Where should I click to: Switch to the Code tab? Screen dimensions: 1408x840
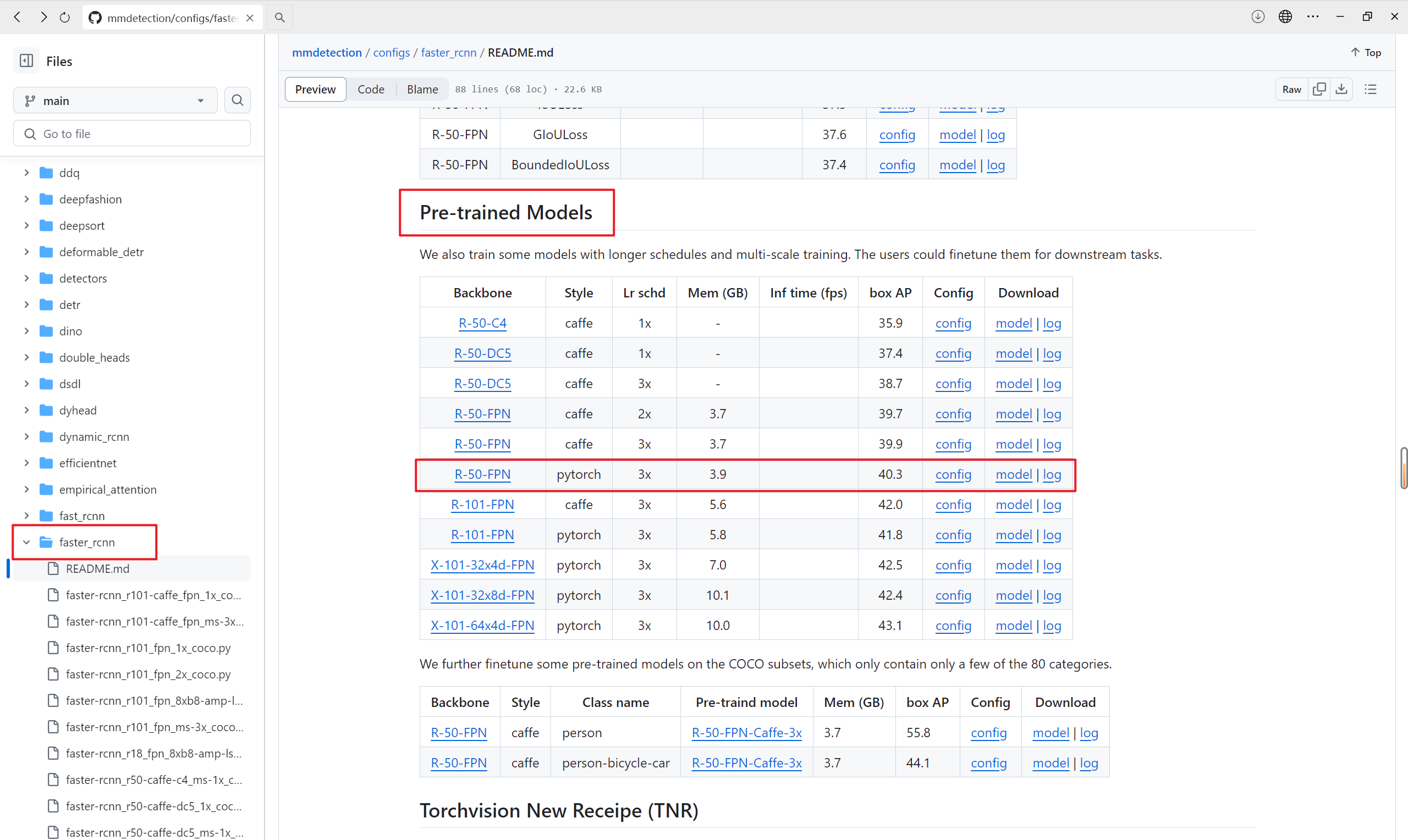point(370,89)
